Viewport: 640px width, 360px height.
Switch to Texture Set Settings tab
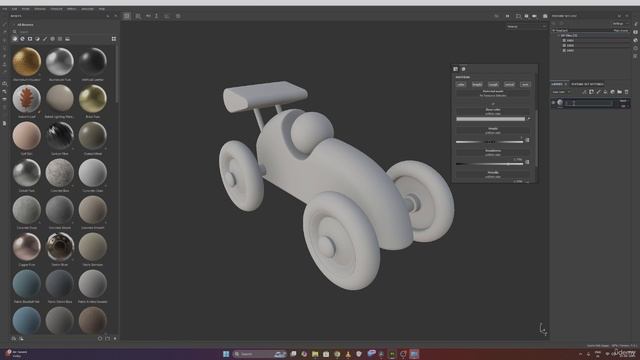(587, 84)
